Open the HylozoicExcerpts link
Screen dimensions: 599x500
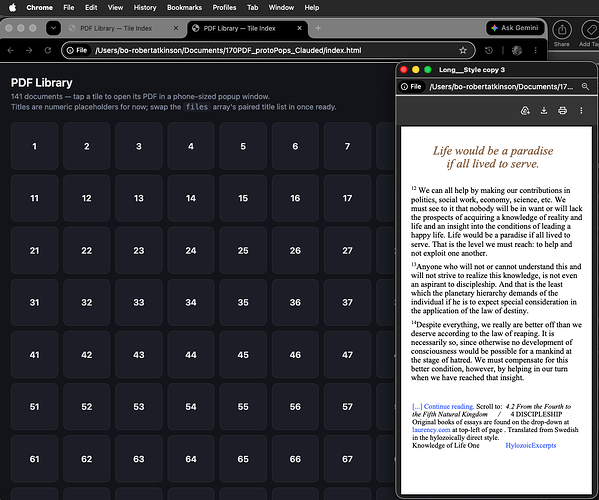tap(531, 445)
